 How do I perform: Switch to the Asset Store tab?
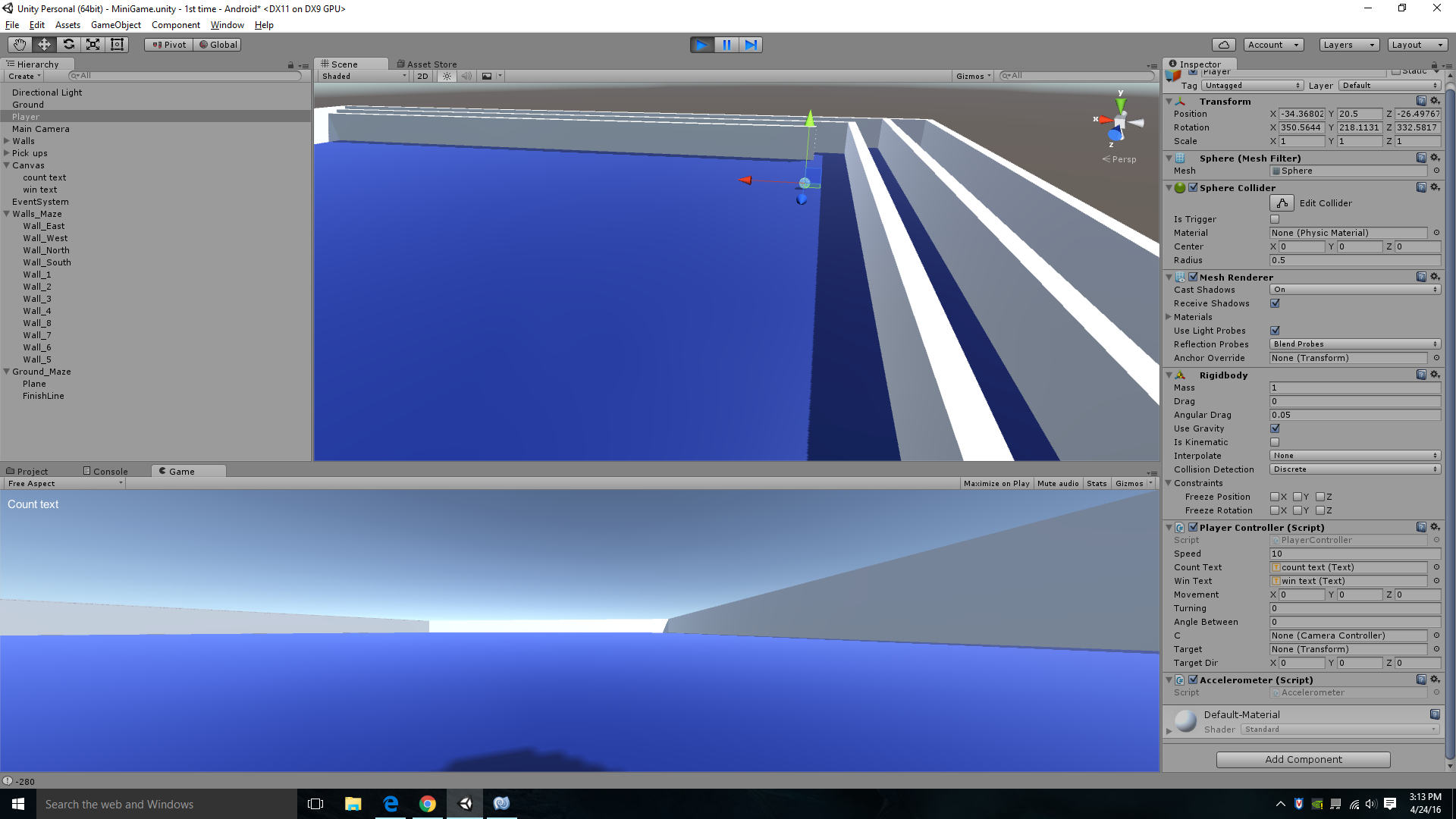427,64
